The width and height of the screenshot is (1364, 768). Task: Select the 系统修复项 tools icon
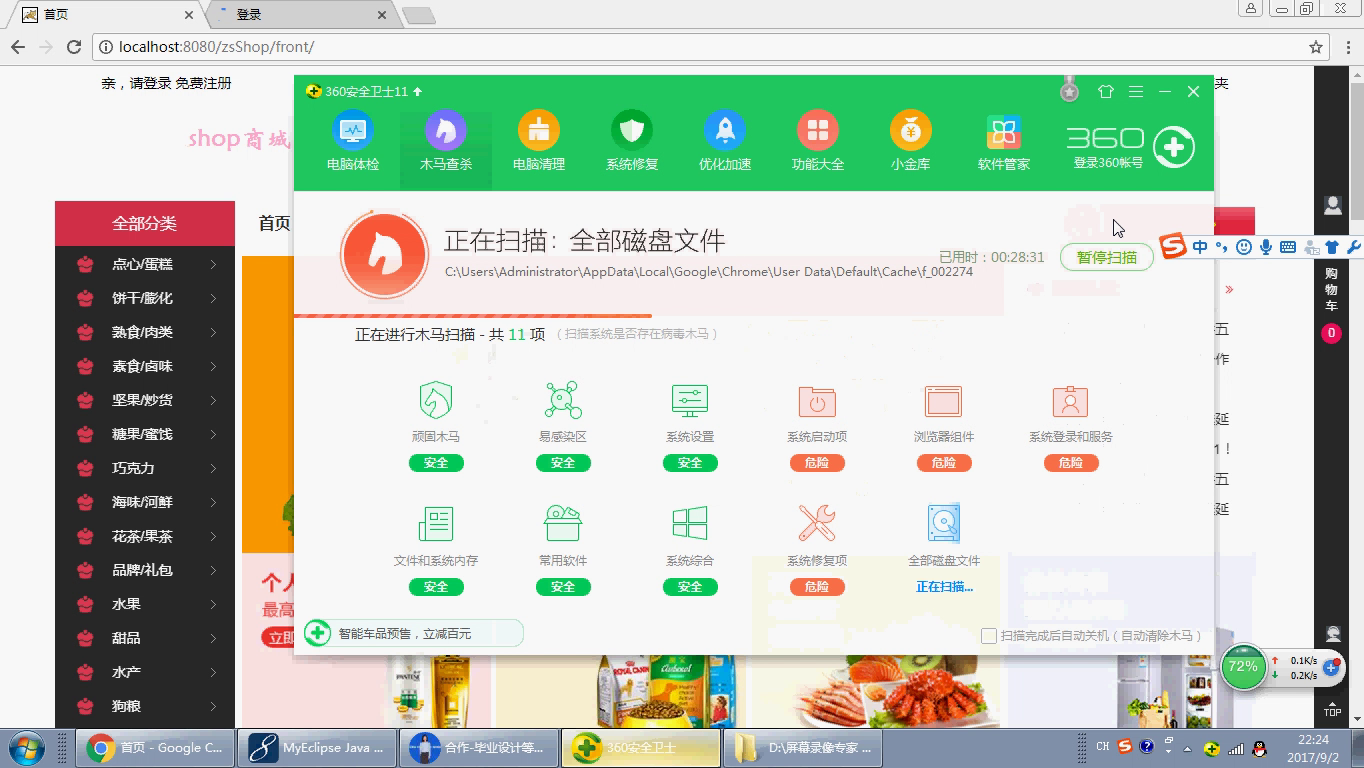pyautogui.click(x=817, y=523)
